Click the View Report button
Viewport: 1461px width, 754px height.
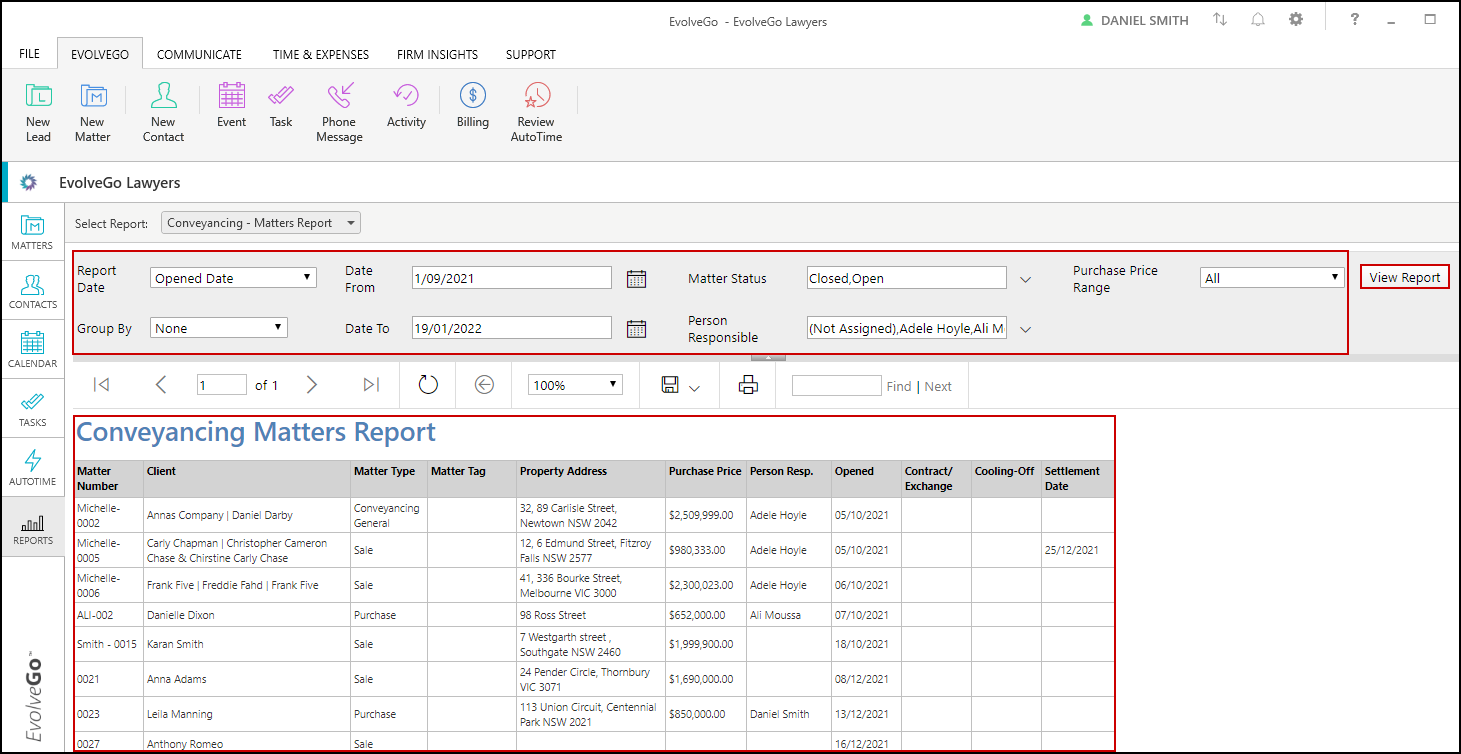click(x=1404, y=277)
